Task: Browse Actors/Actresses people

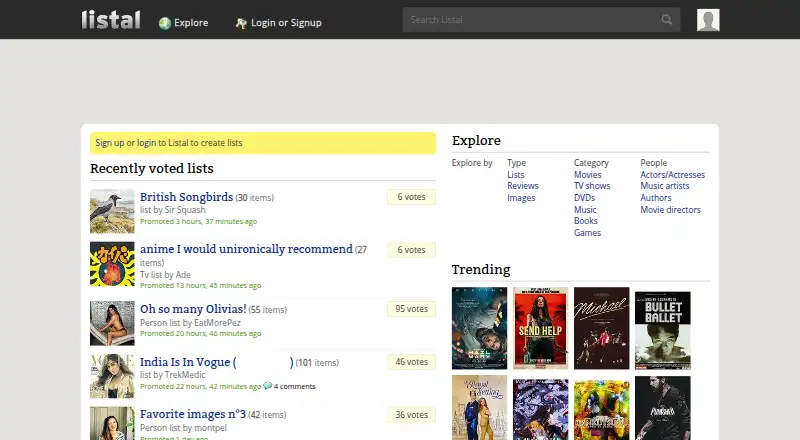Action: 672,175
